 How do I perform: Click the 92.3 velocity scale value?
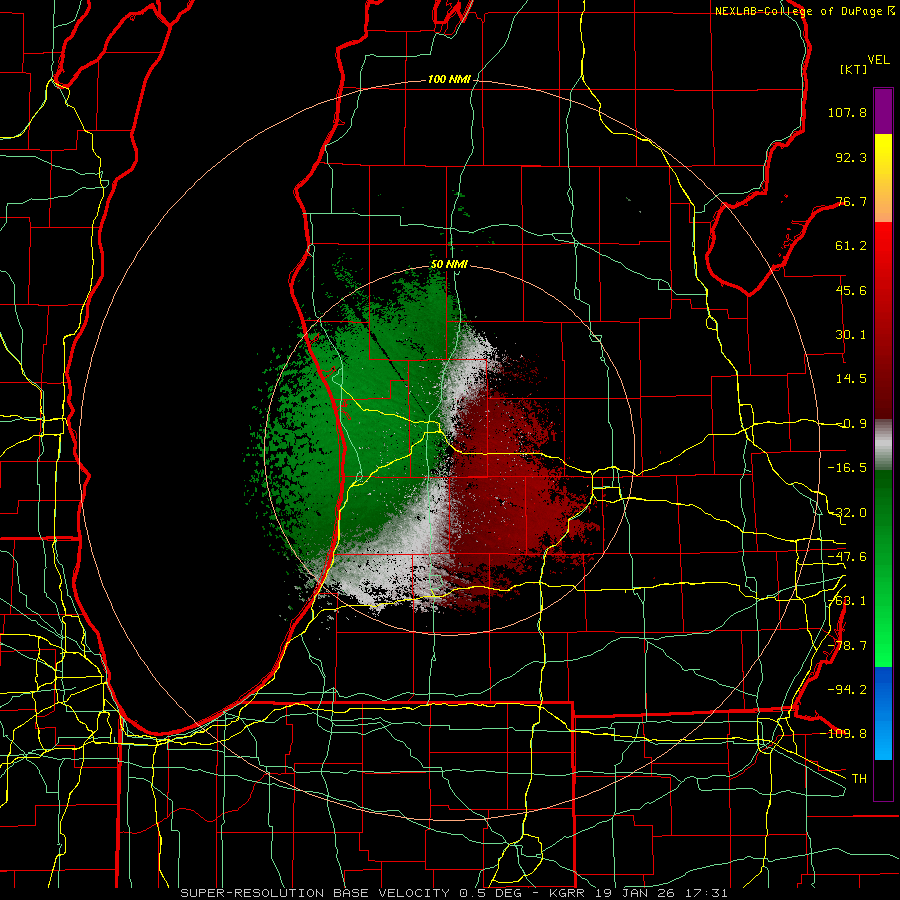coord(851,157)
